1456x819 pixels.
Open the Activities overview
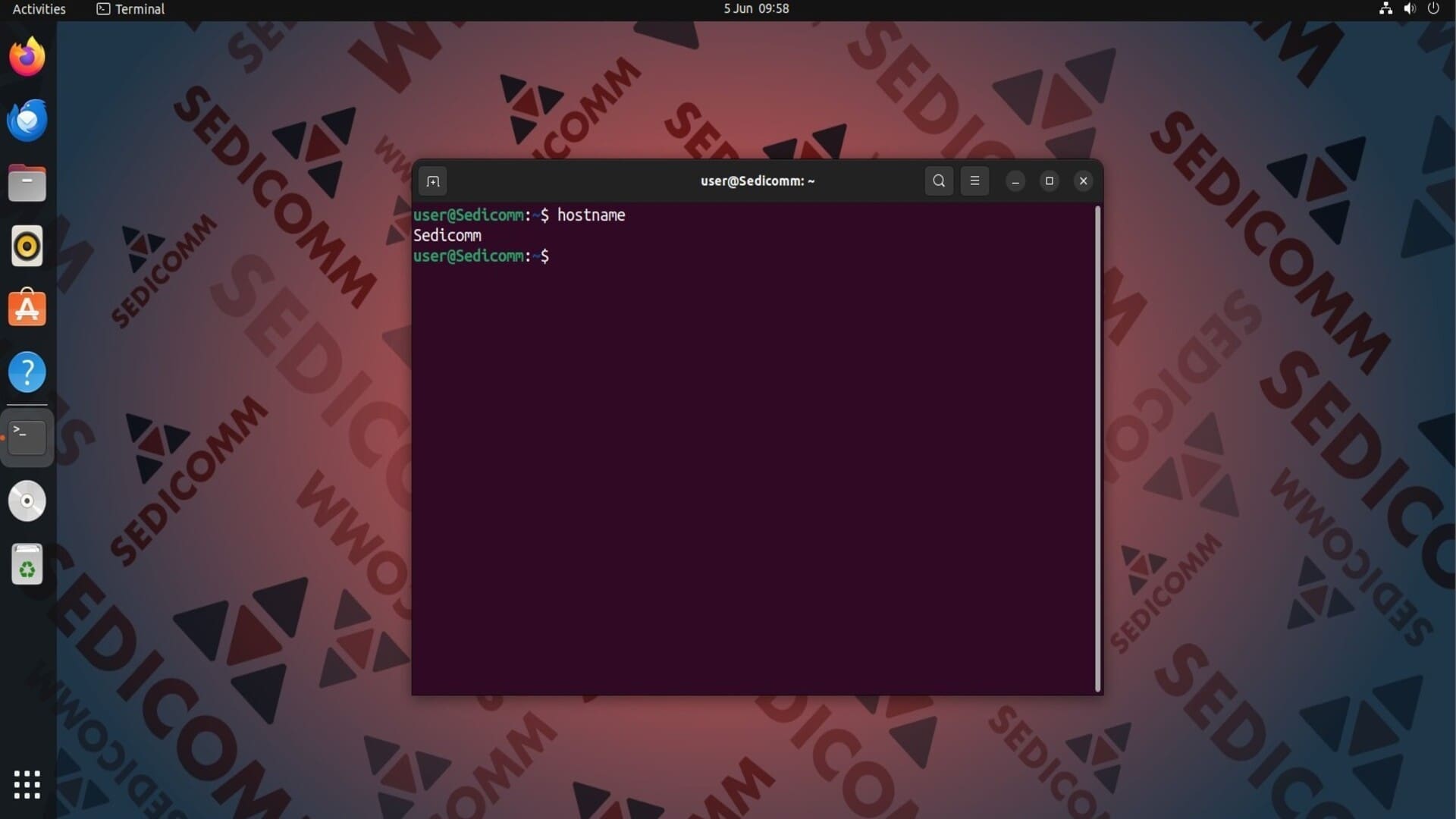tap(39, 9)
